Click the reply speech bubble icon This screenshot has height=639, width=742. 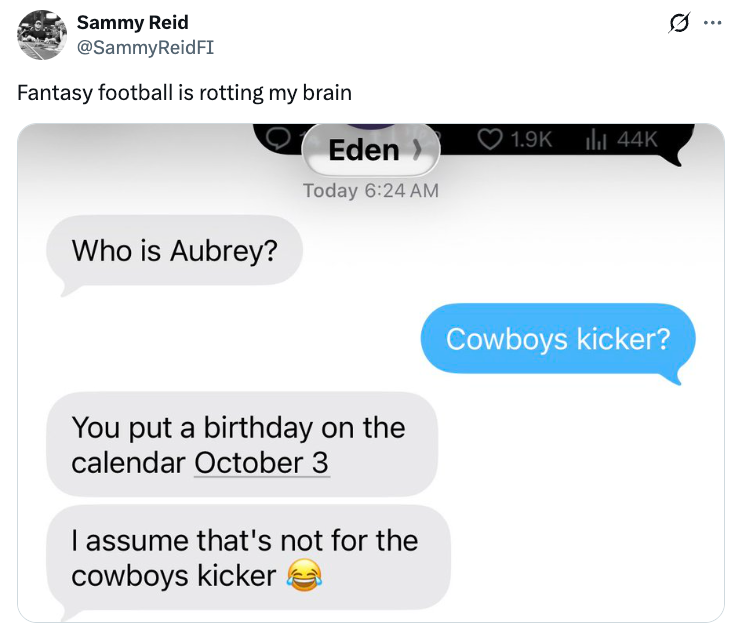coord(278,138)
